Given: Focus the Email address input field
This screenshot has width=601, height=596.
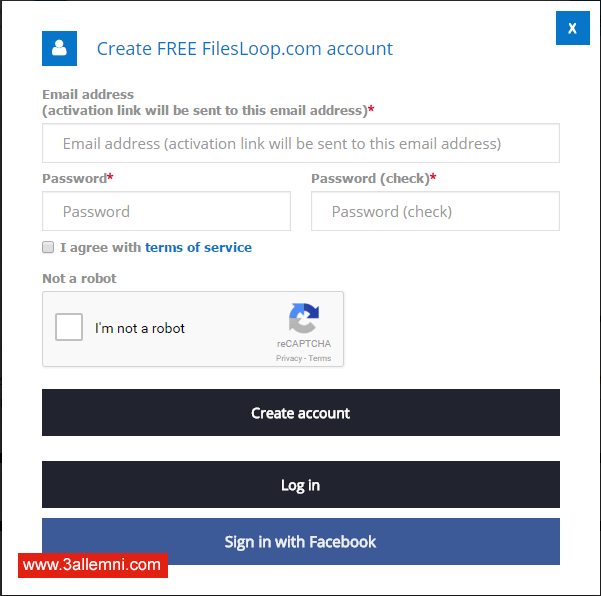Looking at the screenshot, I should (x=300, y=143).
